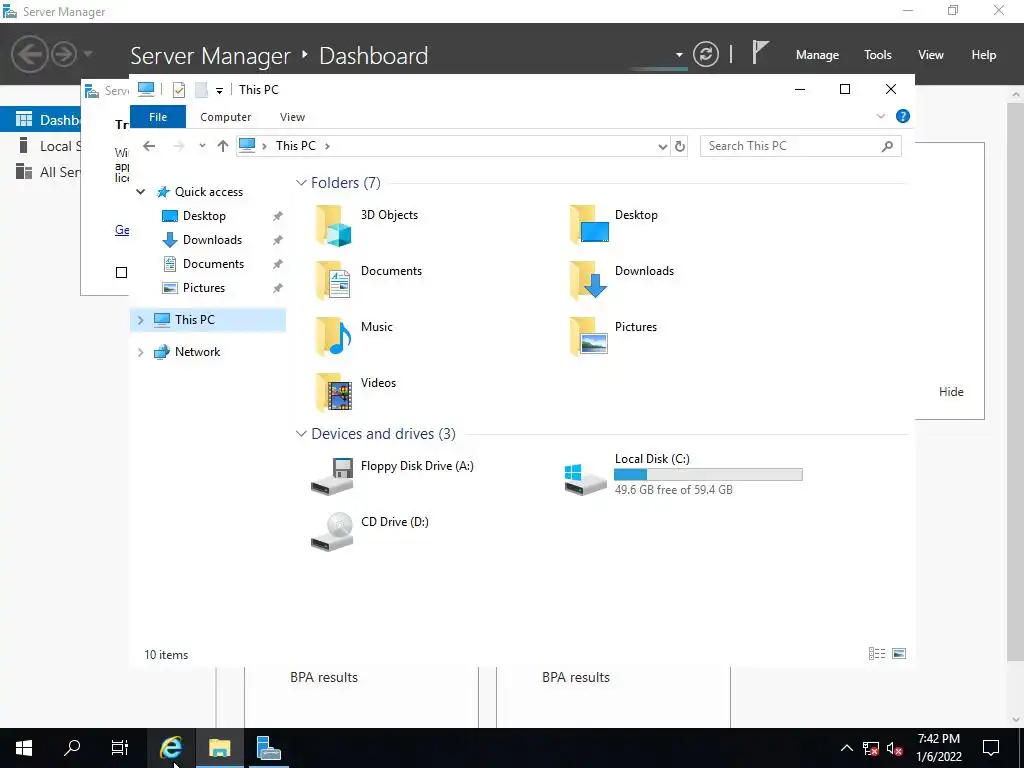Go up one folder level
The image size is (1024, 768).
click(223, 146)
